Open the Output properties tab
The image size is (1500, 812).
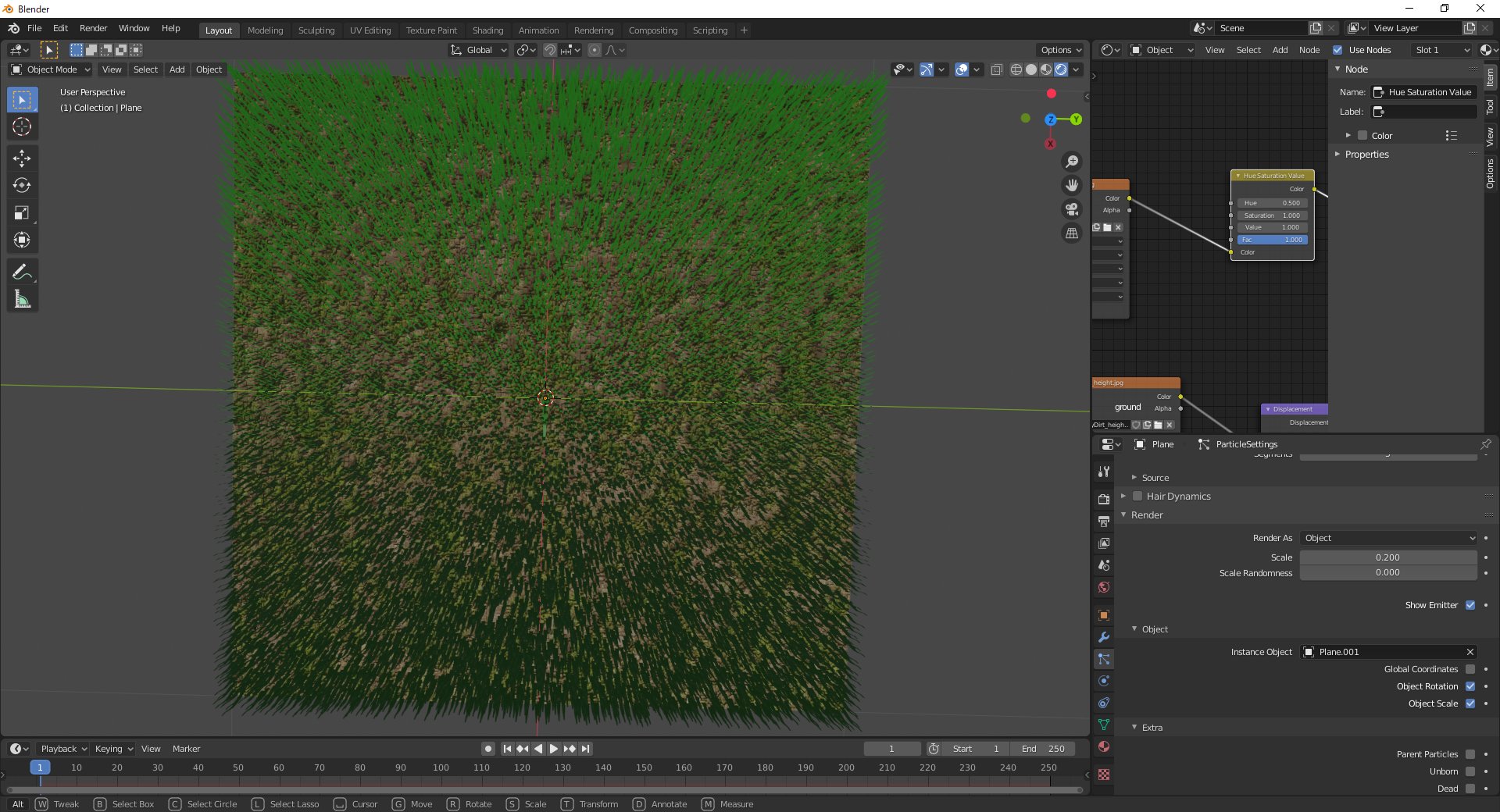(x=1104, y=521)
